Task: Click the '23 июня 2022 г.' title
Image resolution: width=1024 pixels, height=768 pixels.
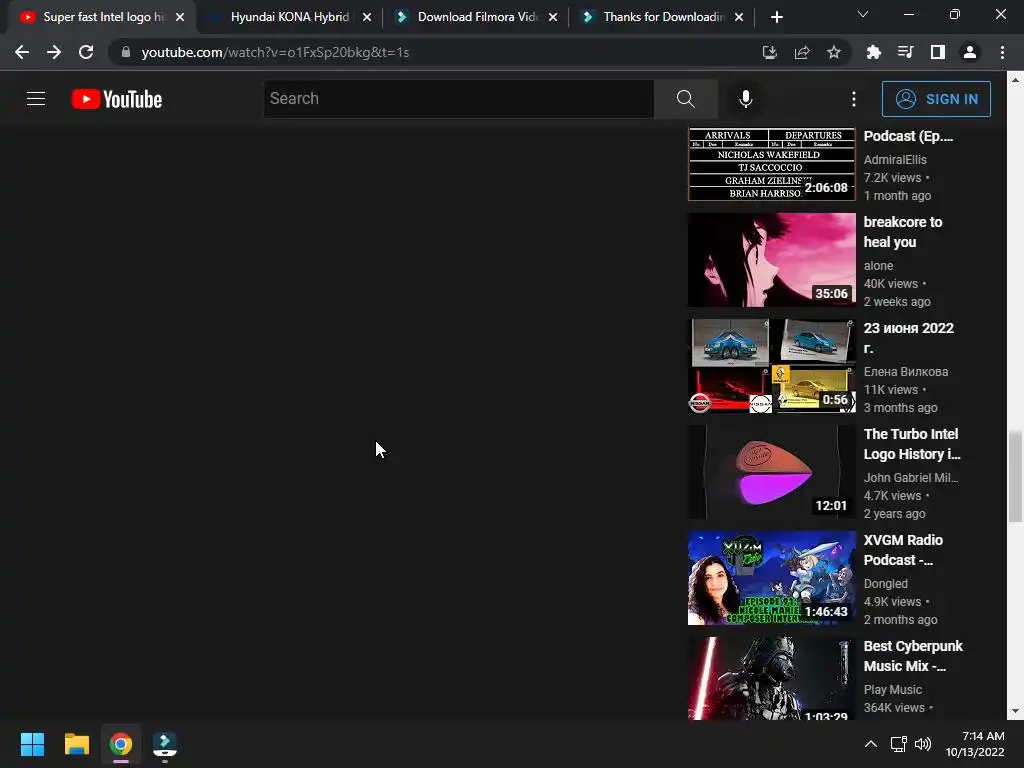Action: pos(908,338)
